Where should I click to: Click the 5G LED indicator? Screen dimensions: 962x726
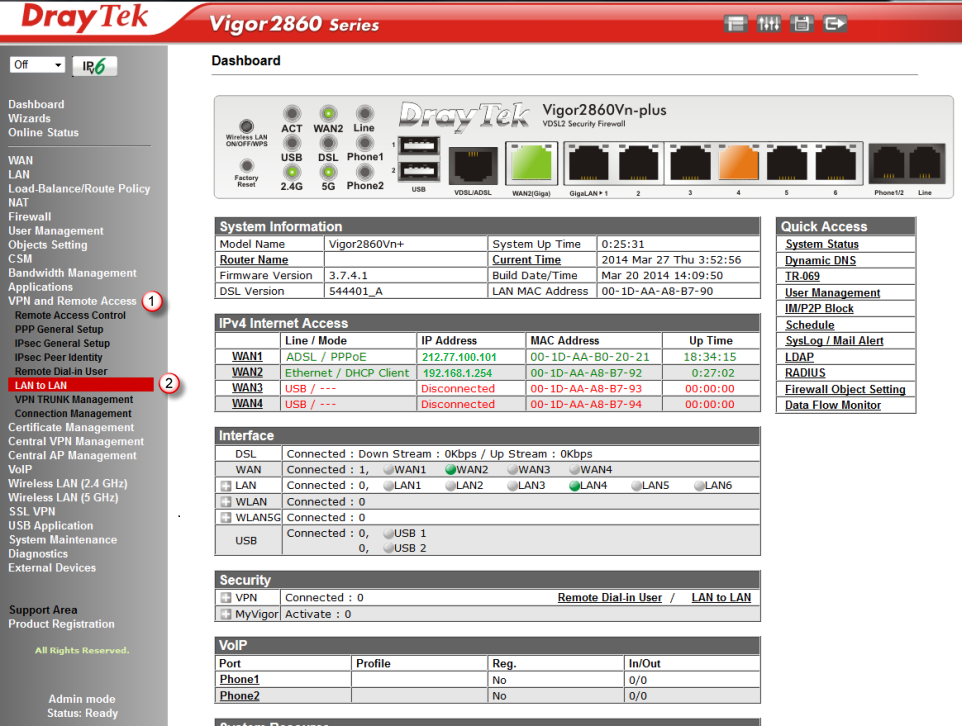pyautogui.click(x=328, y=172)
